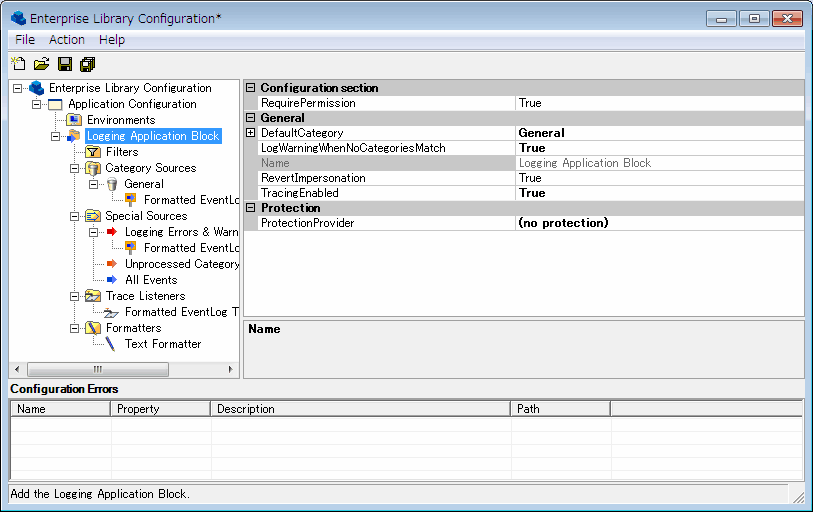Viewport: 813px width, 512px height.
Task: Click the Save floppy disk icon
Action: coord(65,65)
